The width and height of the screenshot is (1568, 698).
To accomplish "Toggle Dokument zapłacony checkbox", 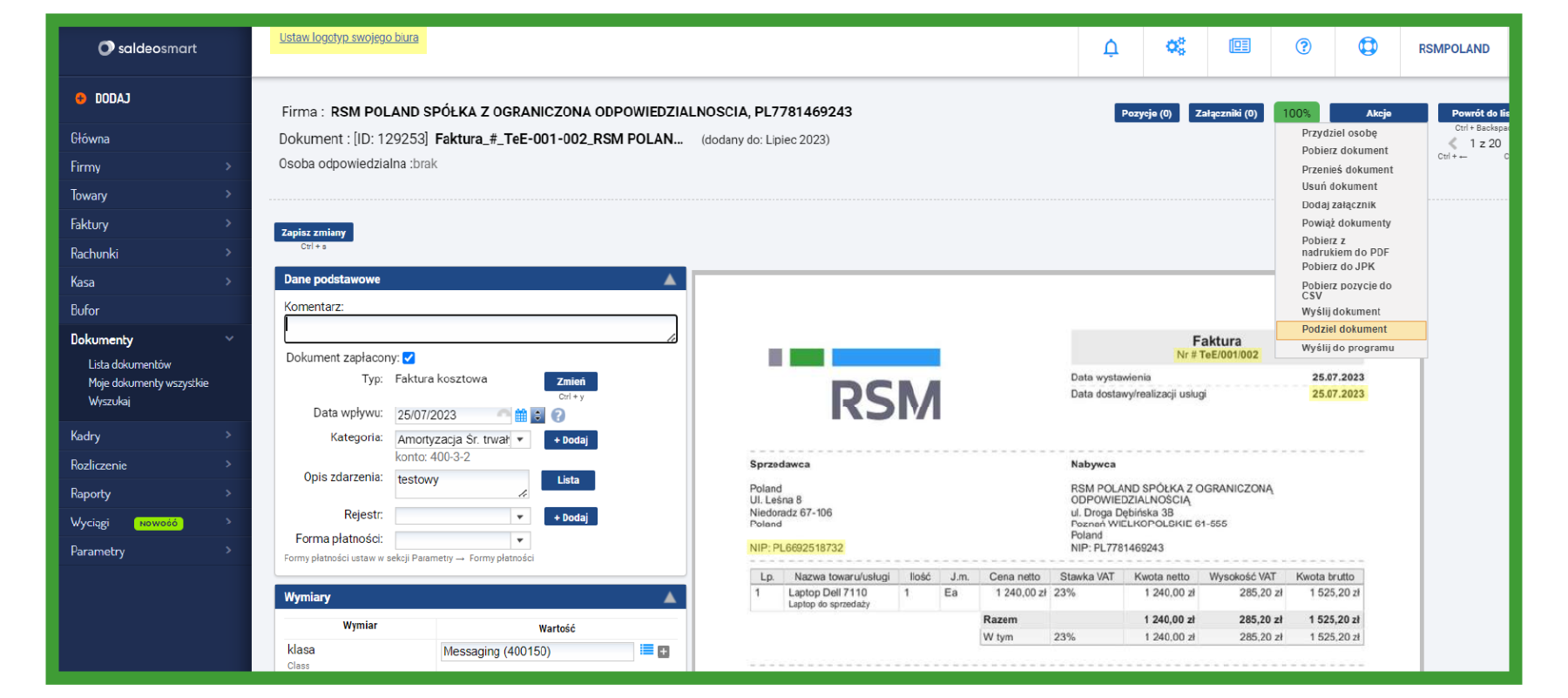I will 409,358.
